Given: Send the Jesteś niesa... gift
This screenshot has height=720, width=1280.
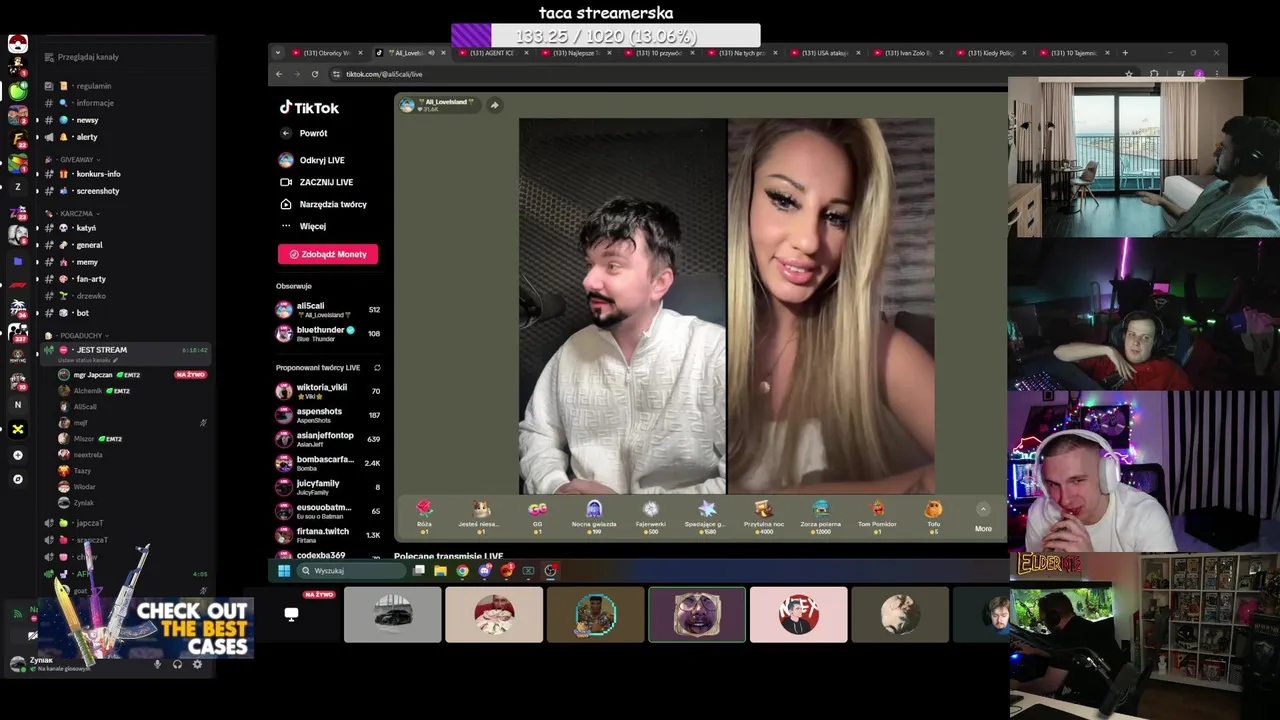Looking at the screenshot, I should click(480, 515).
